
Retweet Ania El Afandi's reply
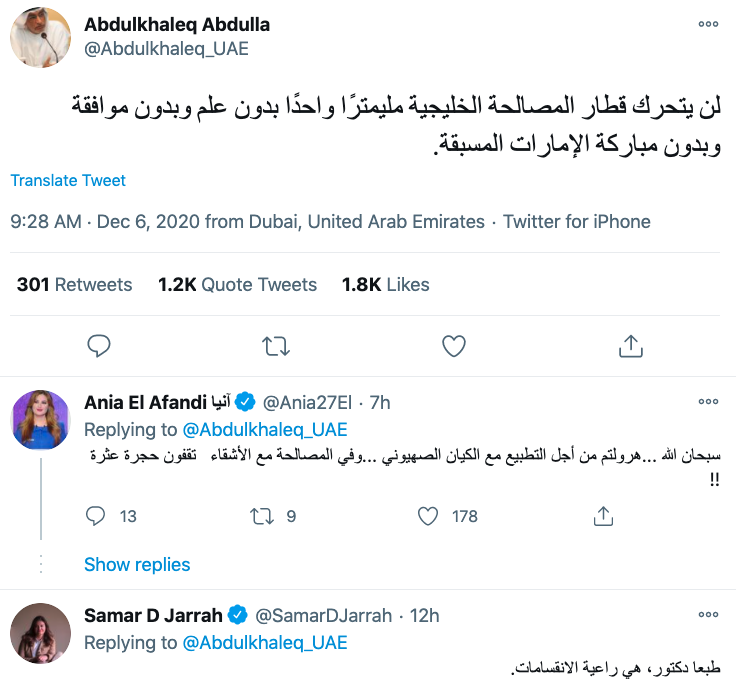[x=259, y=516]
